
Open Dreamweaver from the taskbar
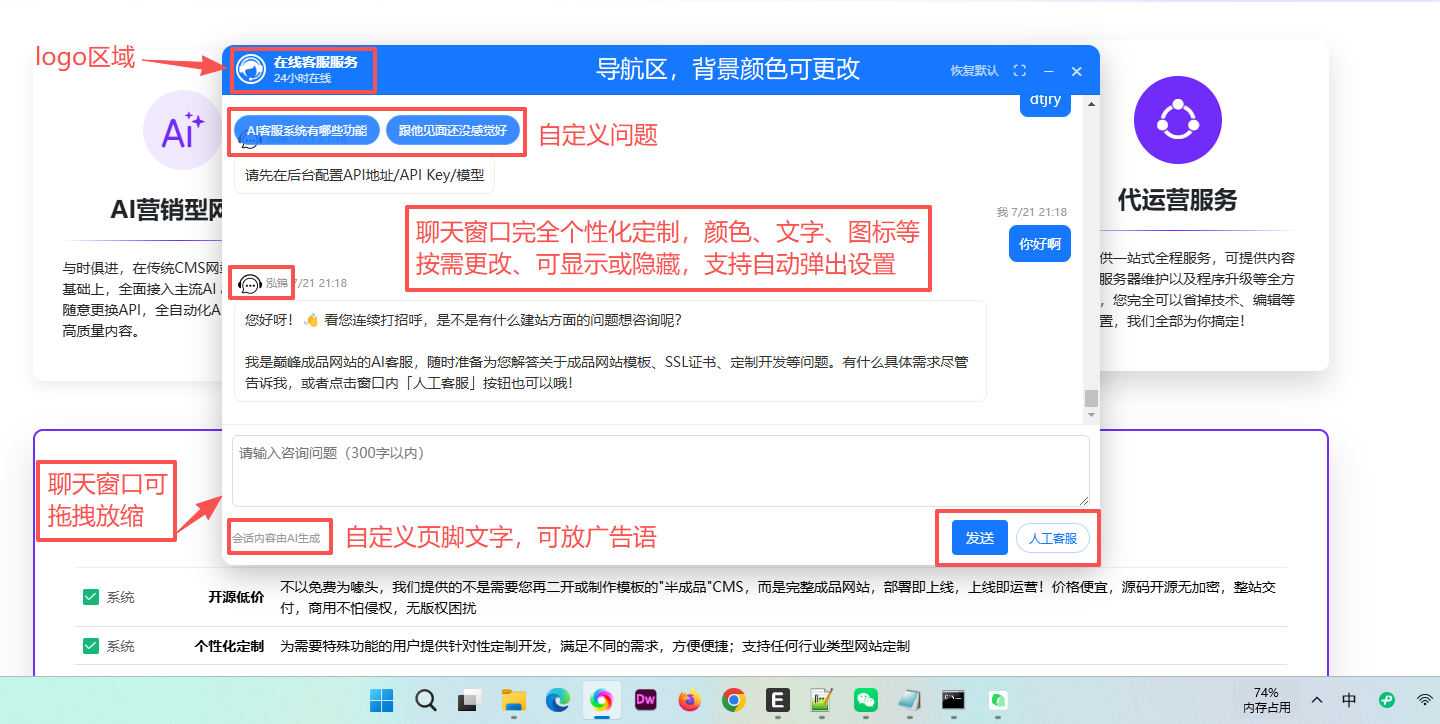(x=645, y=700)
